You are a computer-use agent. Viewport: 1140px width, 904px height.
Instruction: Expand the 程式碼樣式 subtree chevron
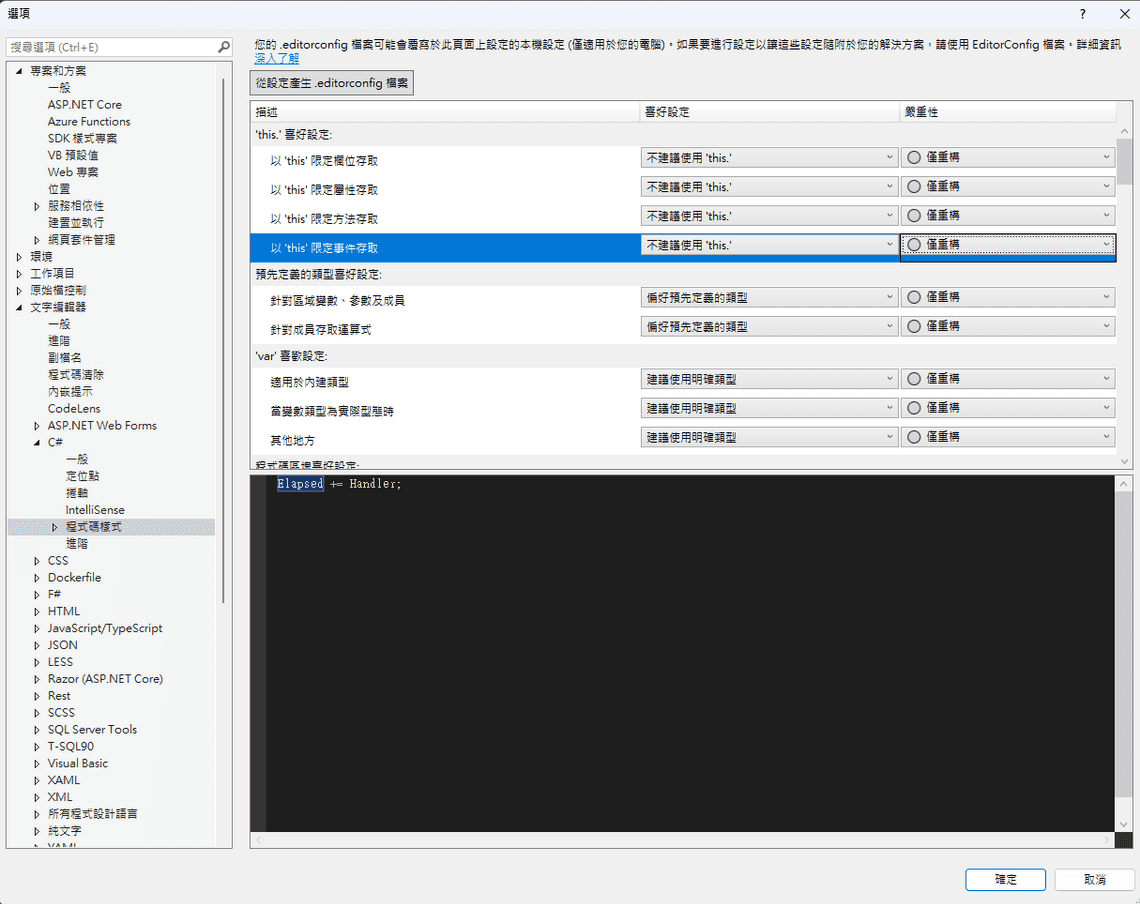(x=55, y=526)
